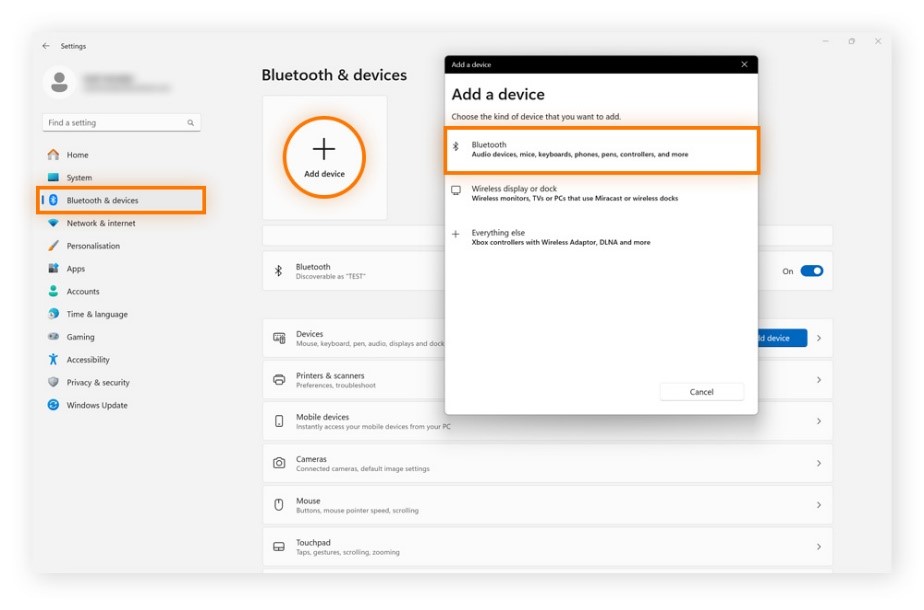The width and height of the screenshot is (924, 610).
Task: Click the Apps sidebar icon
Action: coord(53,268)
